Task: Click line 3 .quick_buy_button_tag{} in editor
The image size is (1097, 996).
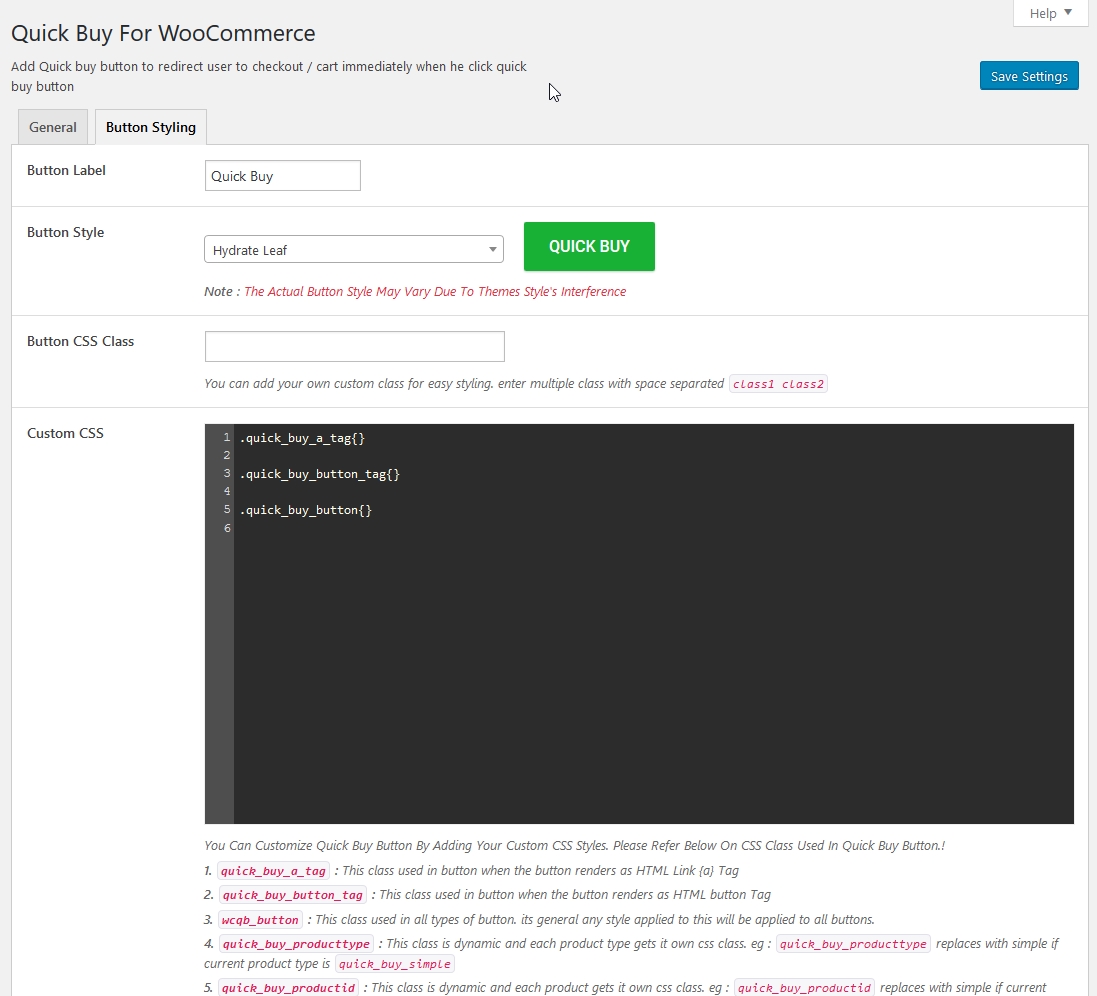Action: pos(320,474)
